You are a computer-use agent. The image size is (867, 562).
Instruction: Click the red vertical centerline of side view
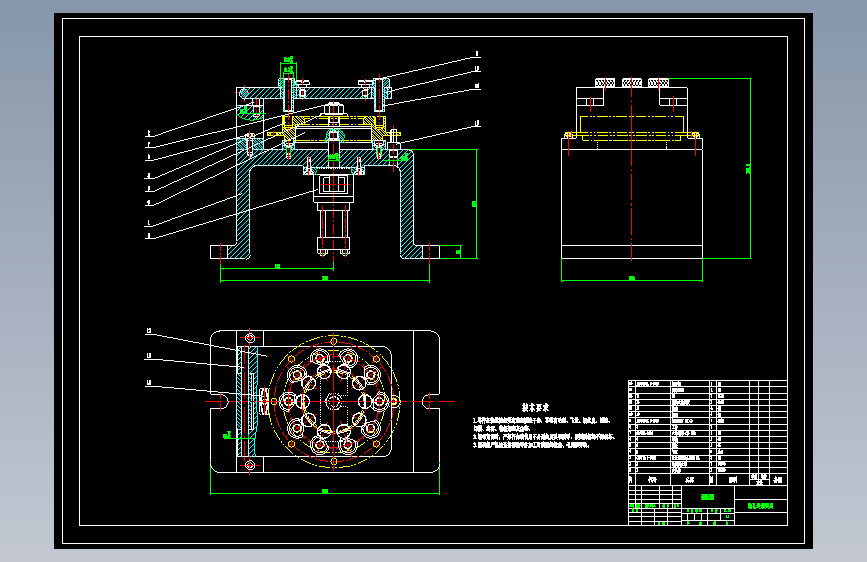(632, 169)
